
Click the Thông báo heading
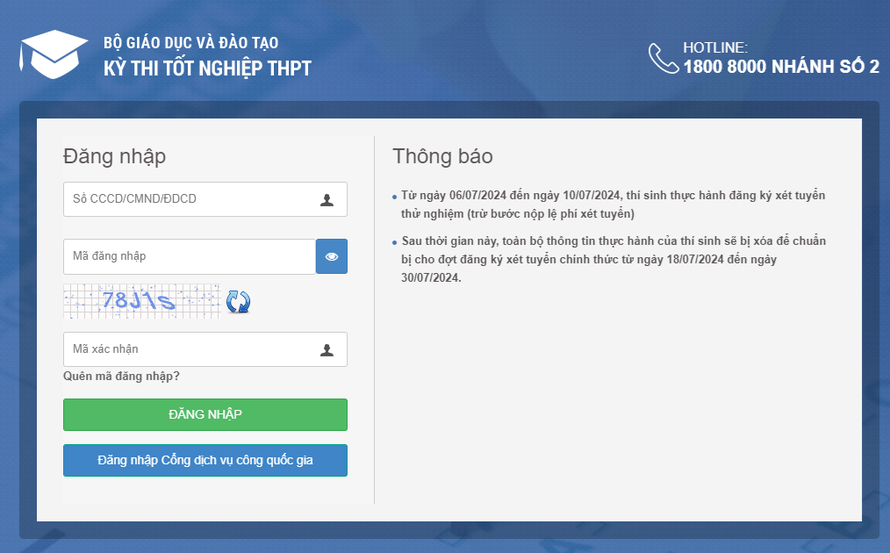click(x=442, y=156)
